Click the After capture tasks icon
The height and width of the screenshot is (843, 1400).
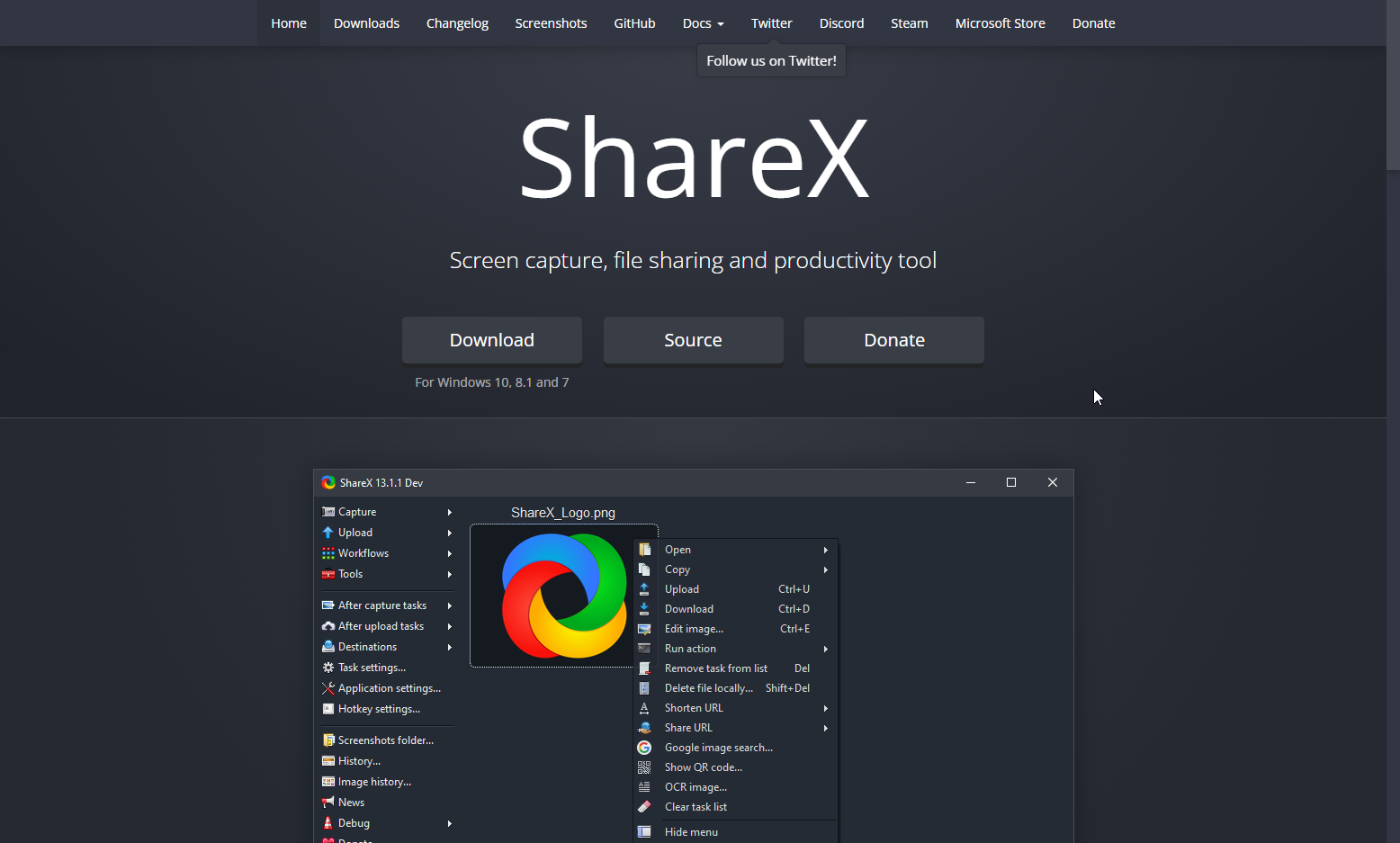pyautogui.click(x=328, y=605)
